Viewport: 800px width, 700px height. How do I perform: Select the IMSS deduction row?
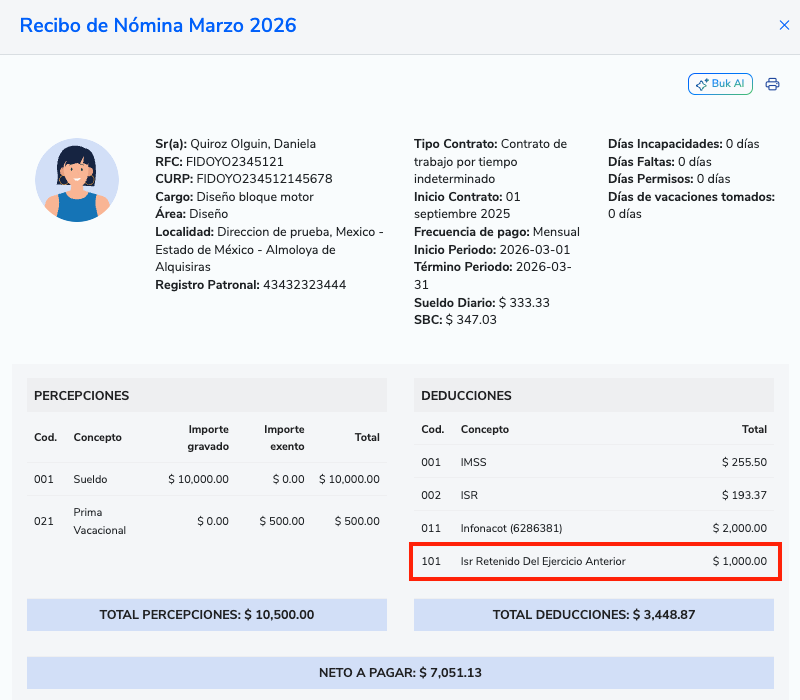tap(593, 462)
